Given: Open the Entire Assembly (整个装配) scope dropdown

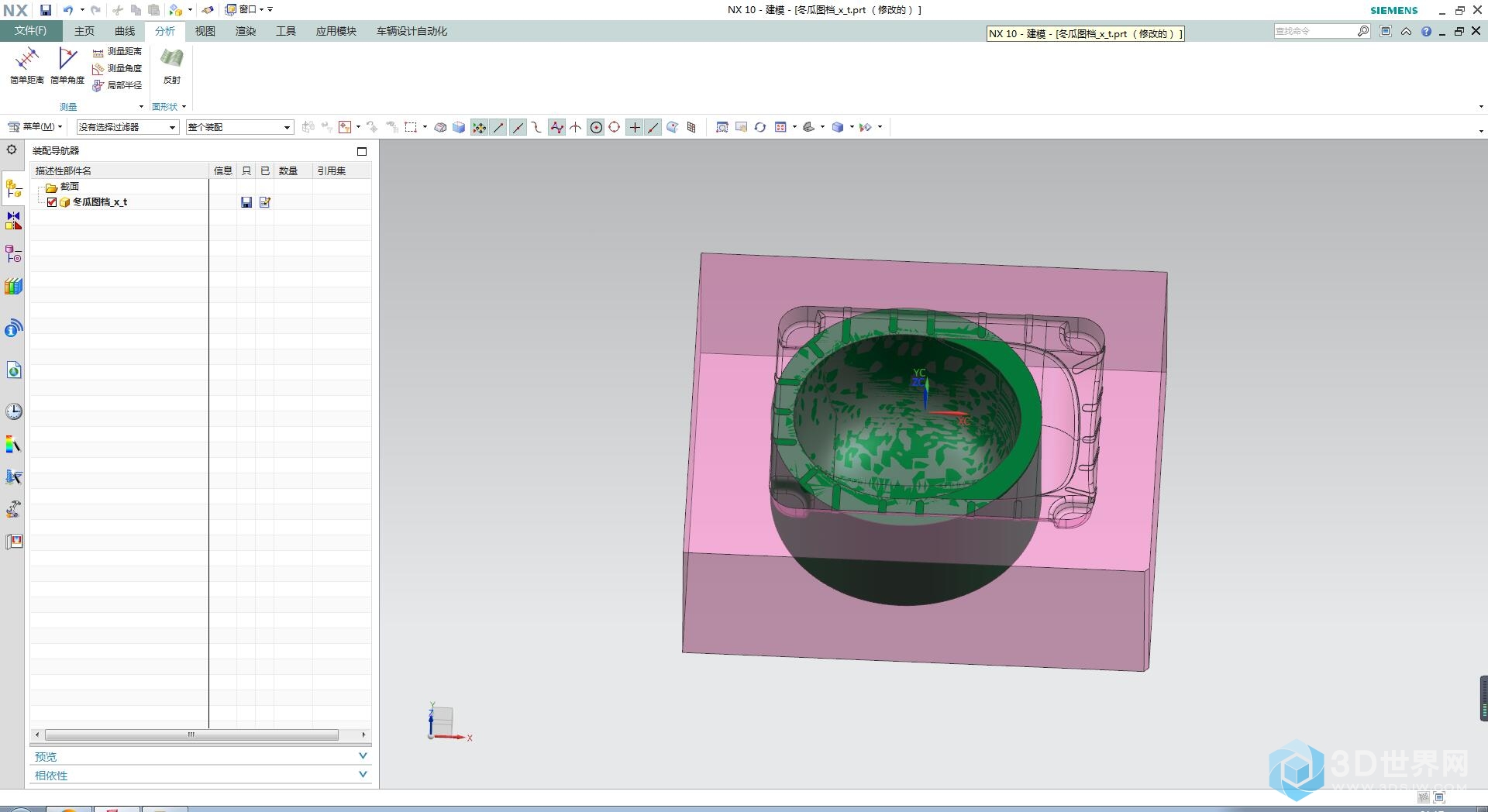Looking at the screenshot, I should 239,127.
